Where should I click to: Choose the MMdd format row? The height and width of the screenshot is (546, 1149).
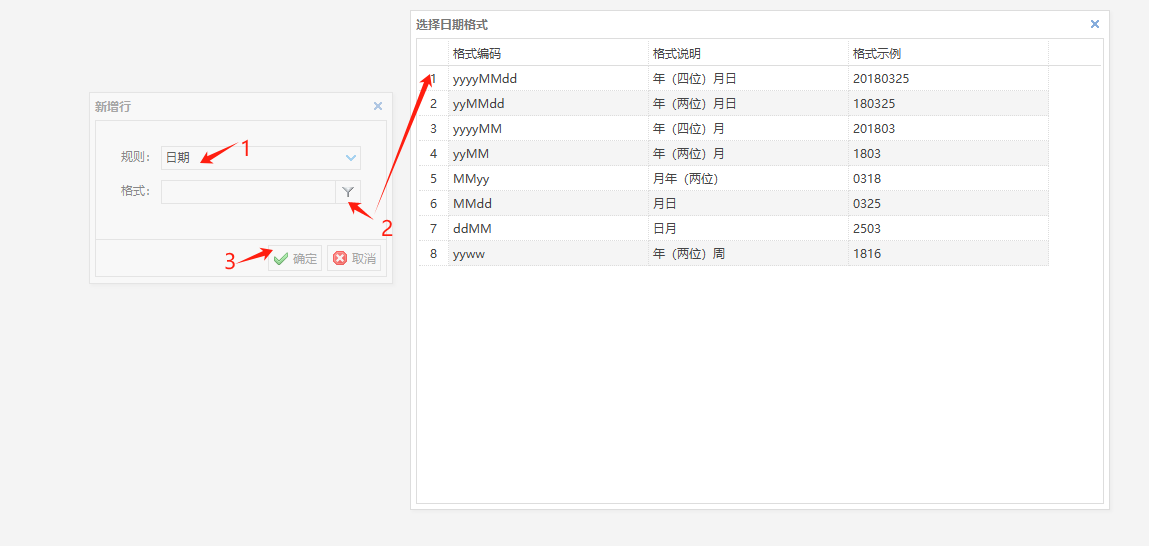[x=472, y=203]
